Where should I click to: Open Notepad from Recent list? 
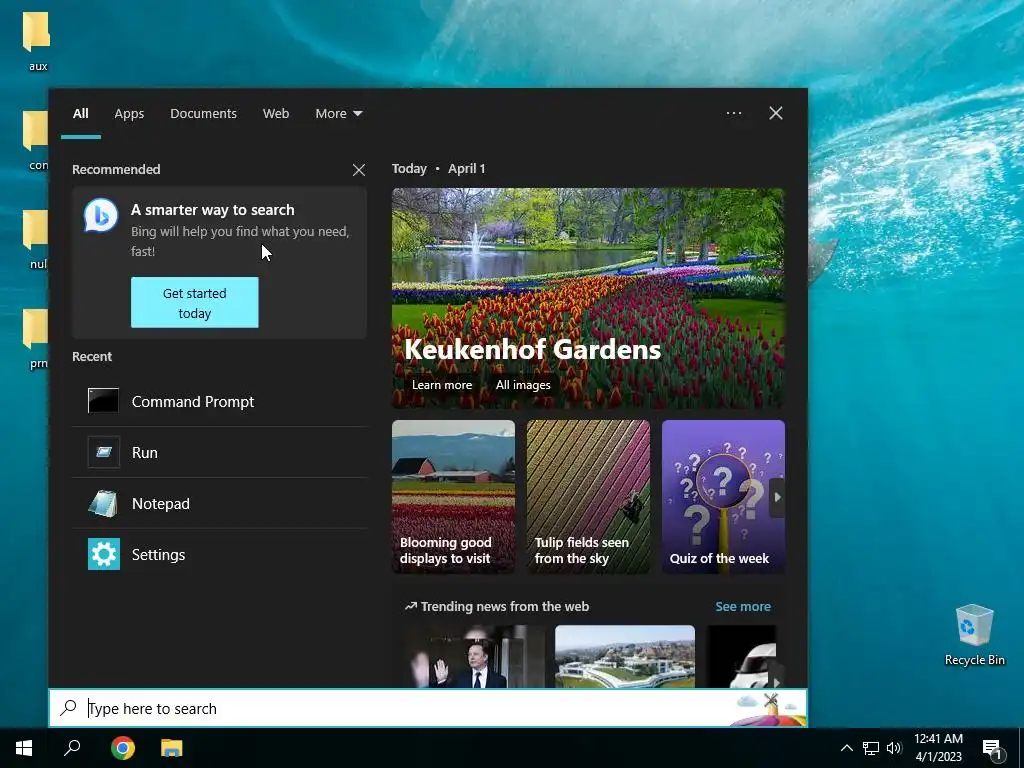[219, 504]
